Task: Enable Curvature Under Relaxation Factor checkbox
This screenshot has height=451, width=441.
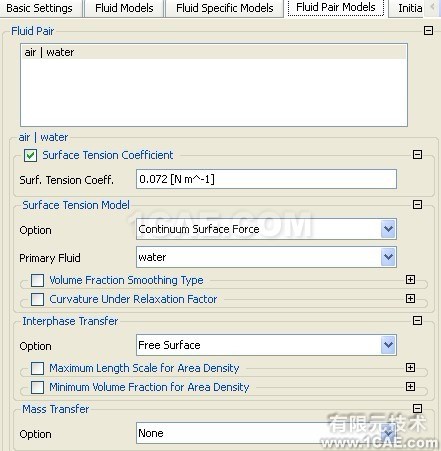Action: (x=37, y=299)
